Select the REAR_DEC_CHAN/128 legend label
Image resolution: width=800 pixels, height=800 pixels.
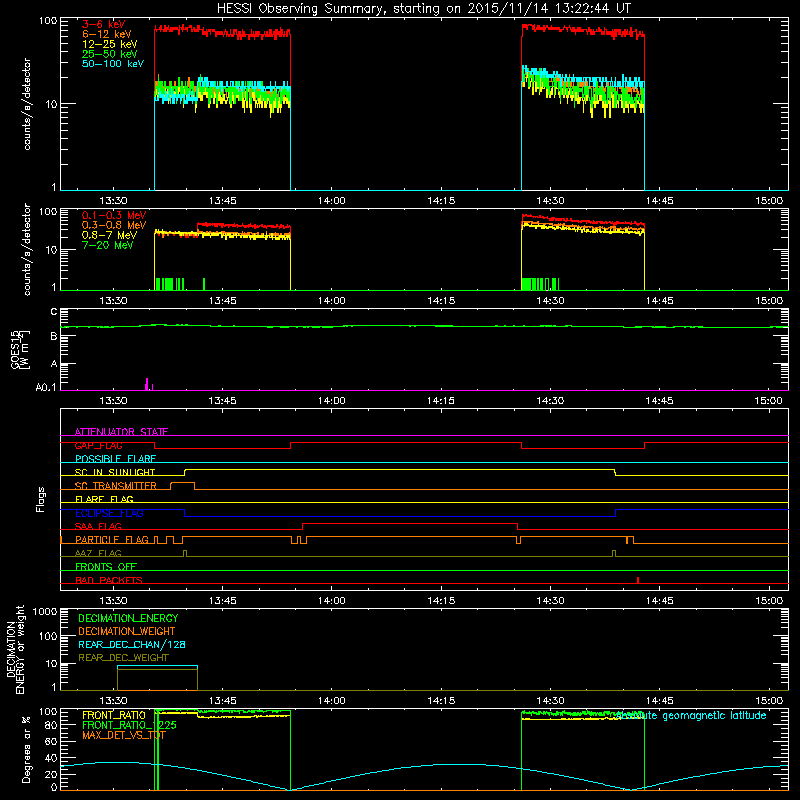pyautogui.click(x=132, y=644)
